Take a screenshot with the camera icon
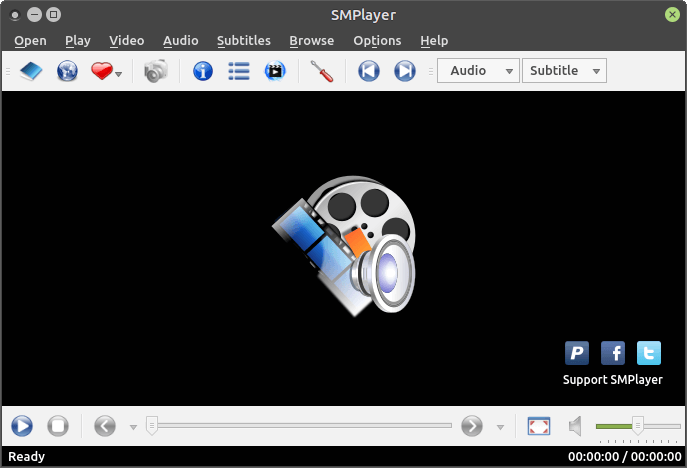687x468 pixels. pyautogui.click(x=155, y=72)
